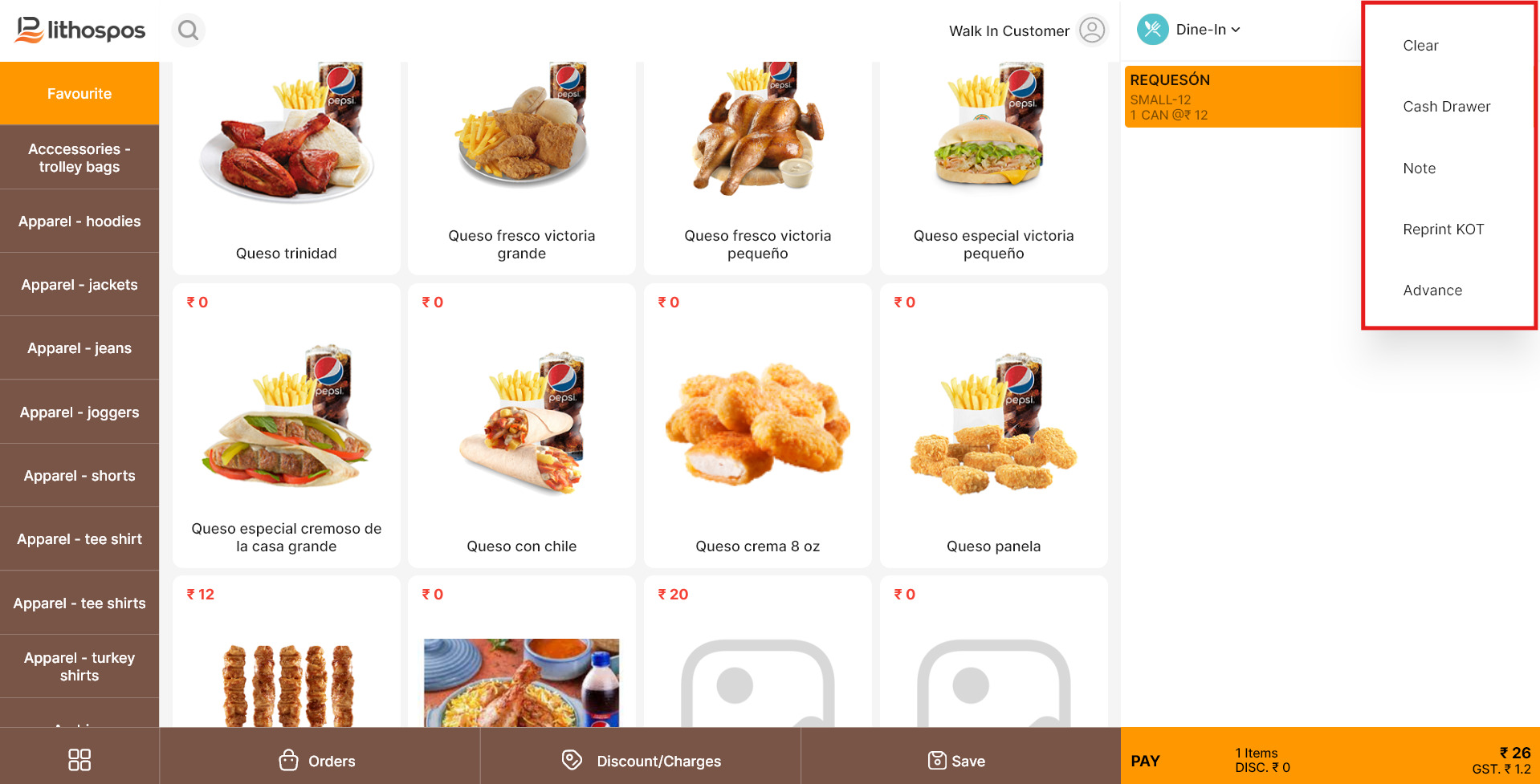The image size is (1540, 784).
Task: Switch to the Favourite category tab
Action: [79, 94]
